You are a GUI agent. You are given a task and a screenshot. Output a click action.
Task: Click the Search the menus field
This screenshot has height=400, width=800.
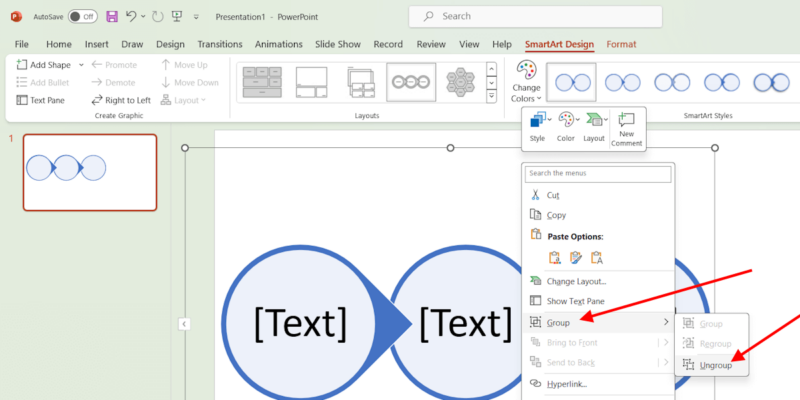pyautogui.click(x=598, y=173)
